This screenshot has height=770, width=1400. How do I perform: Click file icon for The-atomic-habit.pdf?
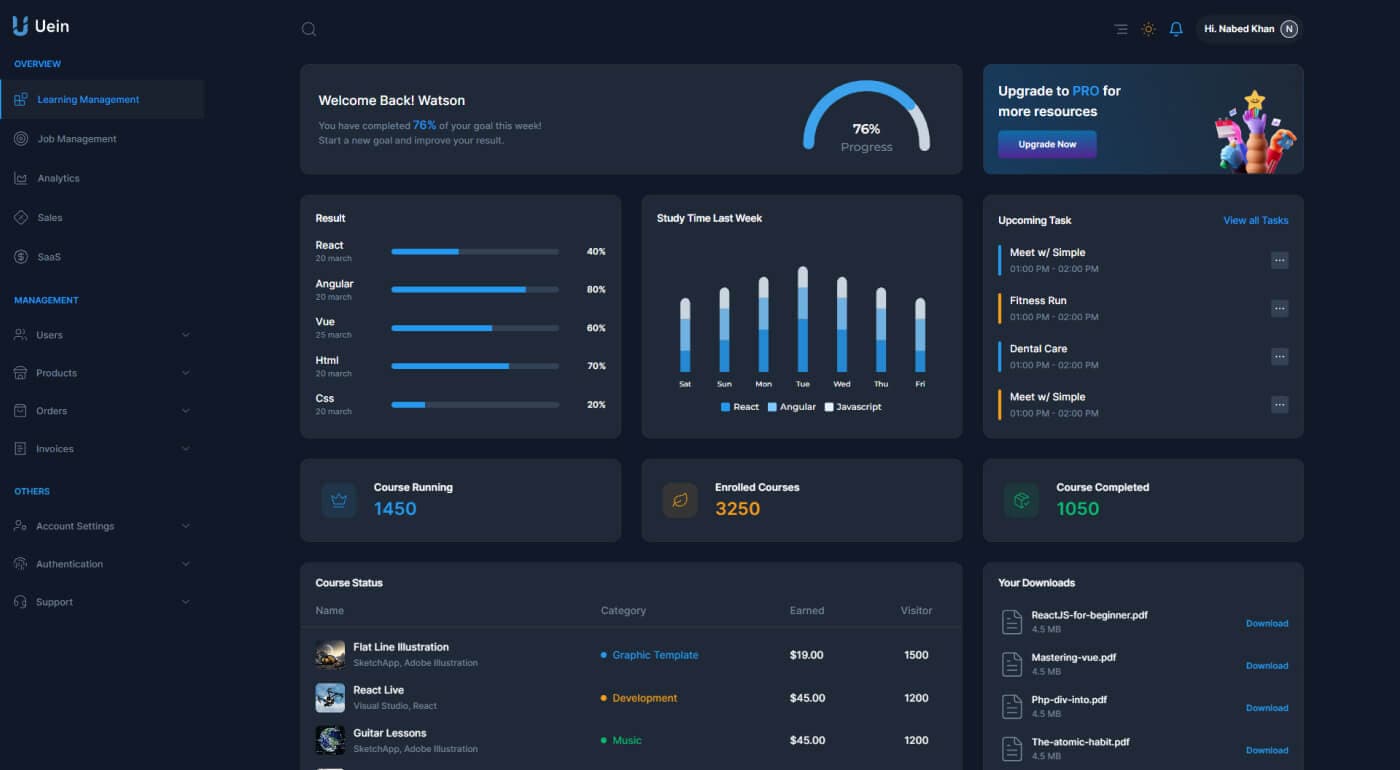pyautogui.click(x=1012, y=749)
